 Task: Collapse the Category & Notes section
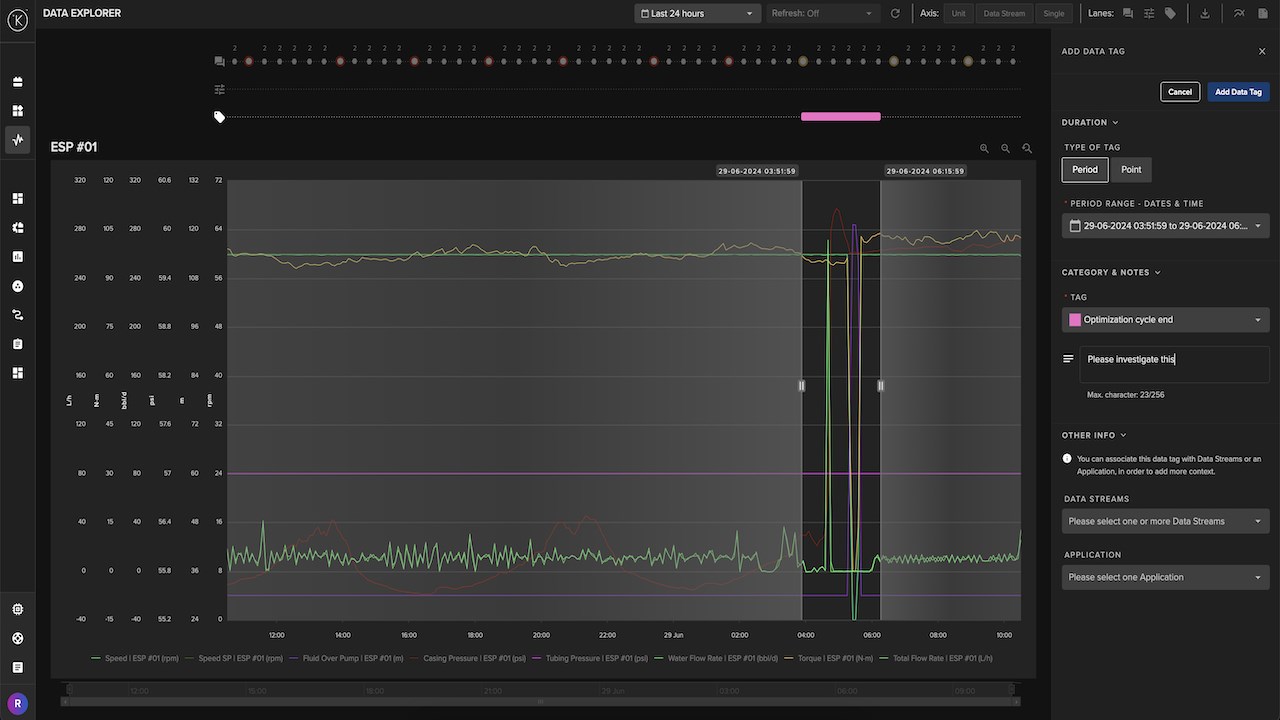tap(1111, 272)
